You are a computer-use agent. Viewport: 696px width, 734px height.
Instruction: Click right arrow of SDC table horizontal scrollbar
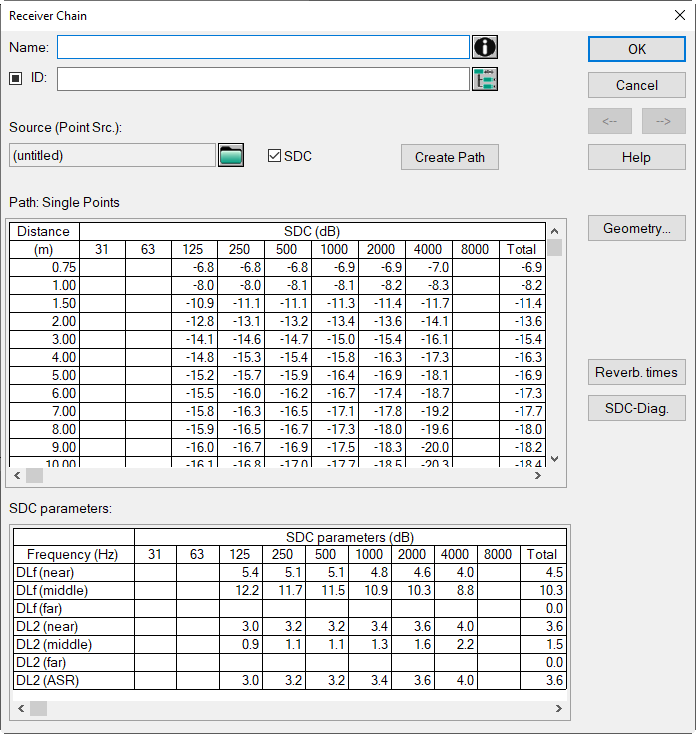point(538,476)
